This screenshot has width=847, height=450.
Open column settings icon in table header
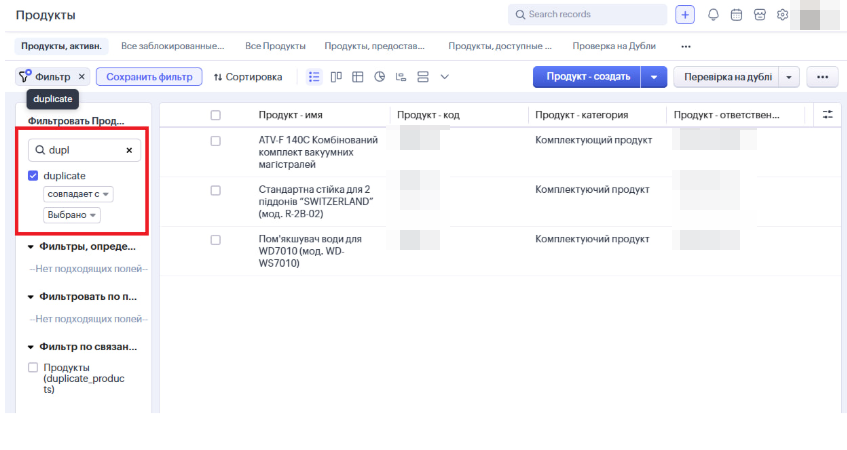click(x=828, y=115)
